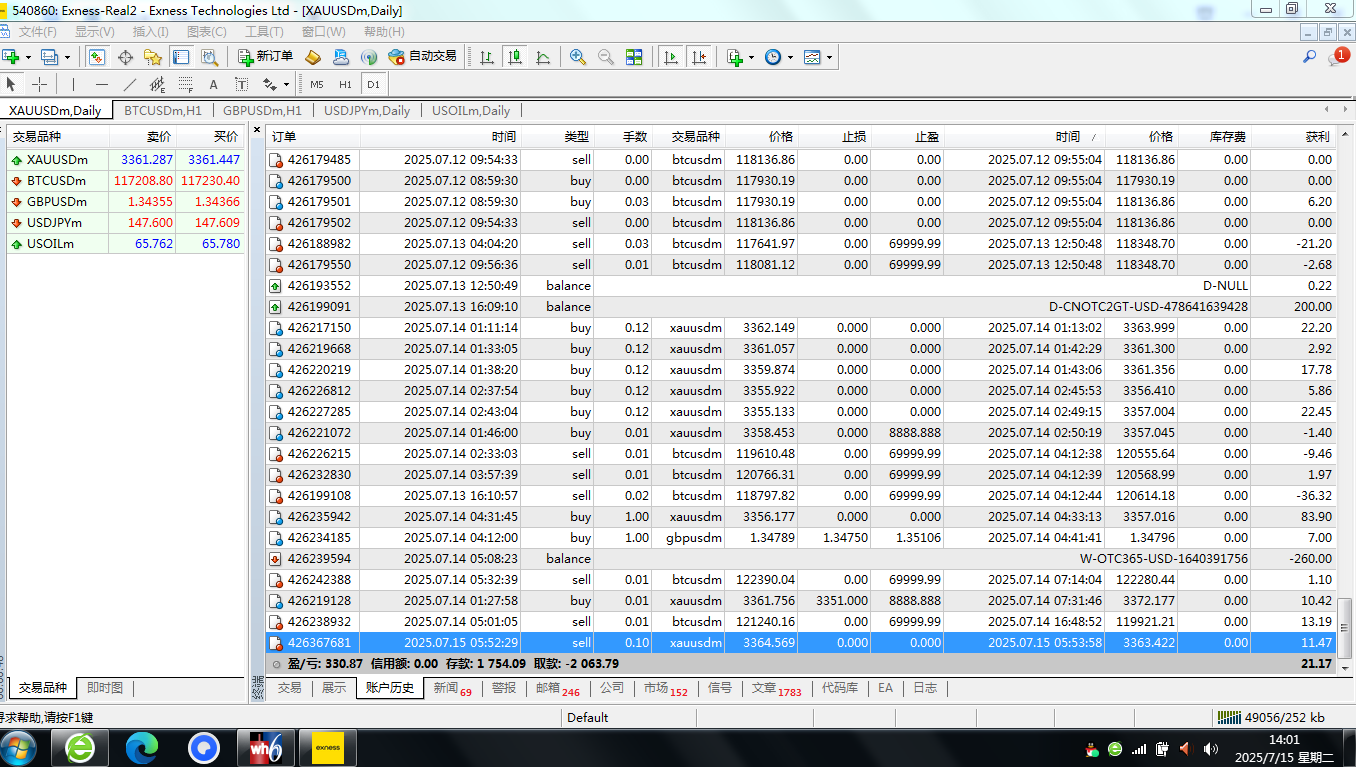1356x767 pixels.
Task: Open the signals broadcast icon
Action: (x=369, y=57)
